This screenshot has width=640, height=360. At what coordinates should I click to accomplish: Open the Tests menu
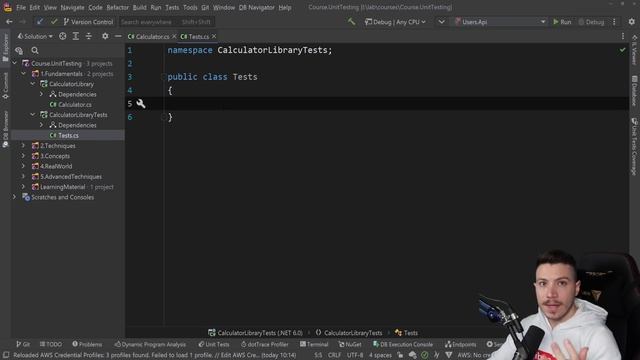coord(172,7)
